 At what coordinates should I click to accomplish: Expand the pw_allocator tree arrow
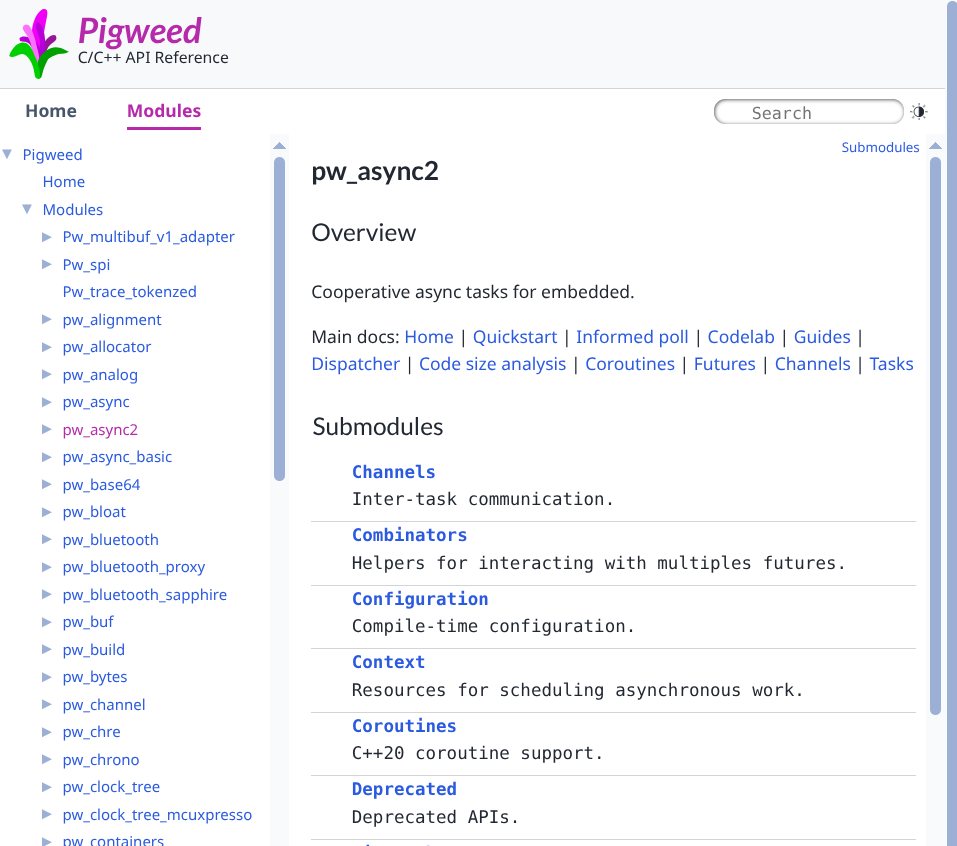pos(46,347)
